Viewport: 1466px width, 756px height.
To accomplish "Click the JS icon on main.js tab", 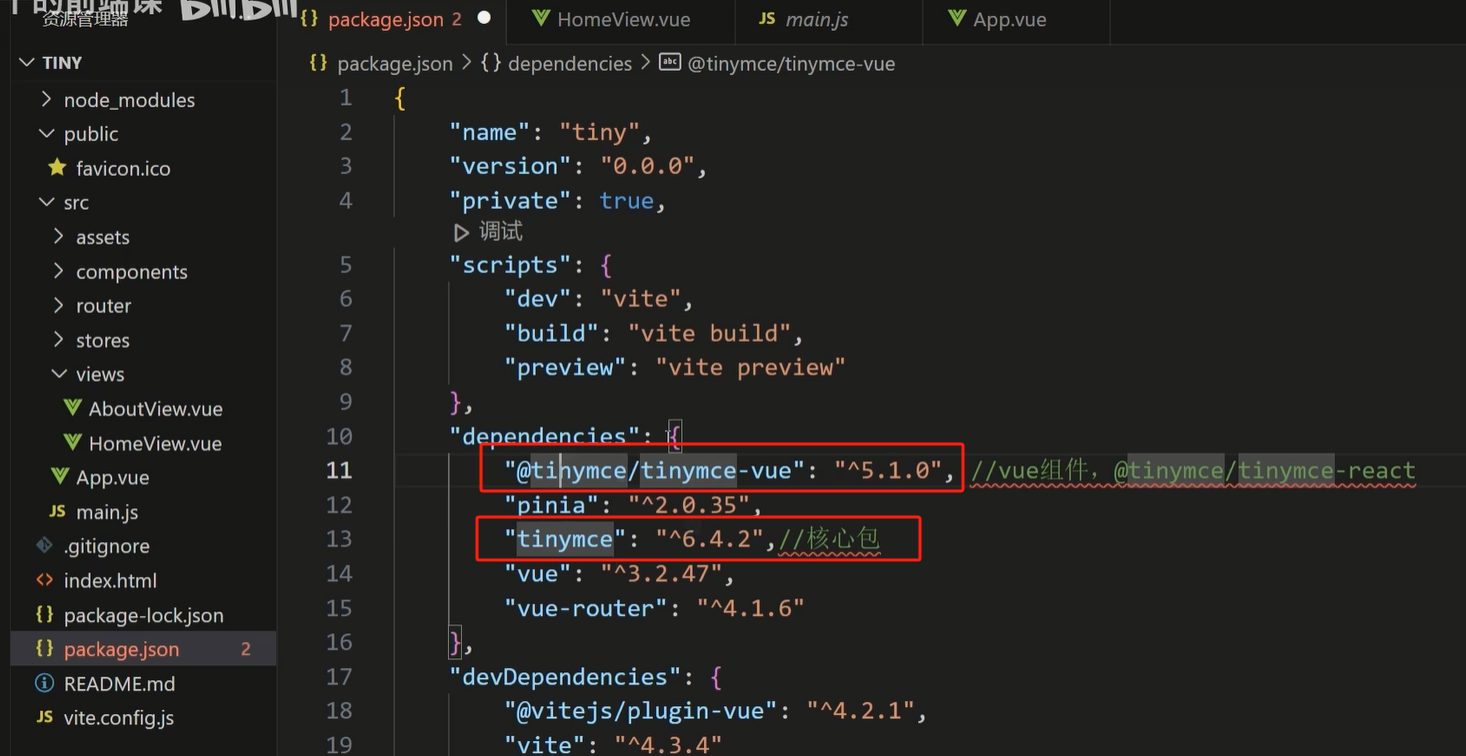I will (x=767, y=19).
